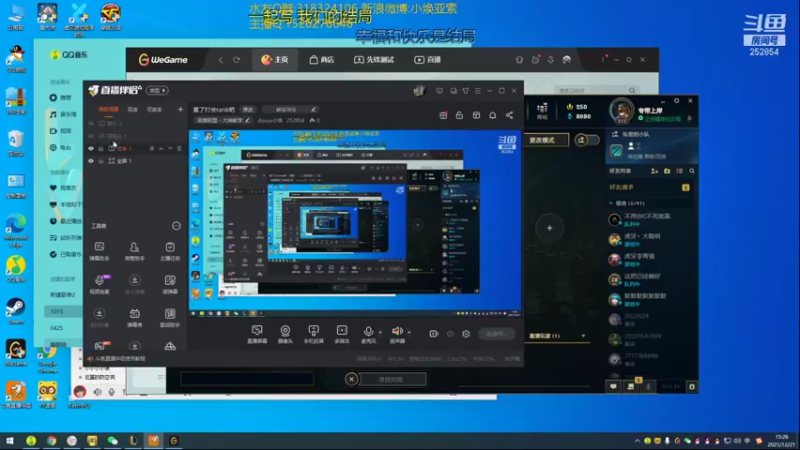Open the 直播 tab in WeGame
800x450 pixels.
(428, 60)
